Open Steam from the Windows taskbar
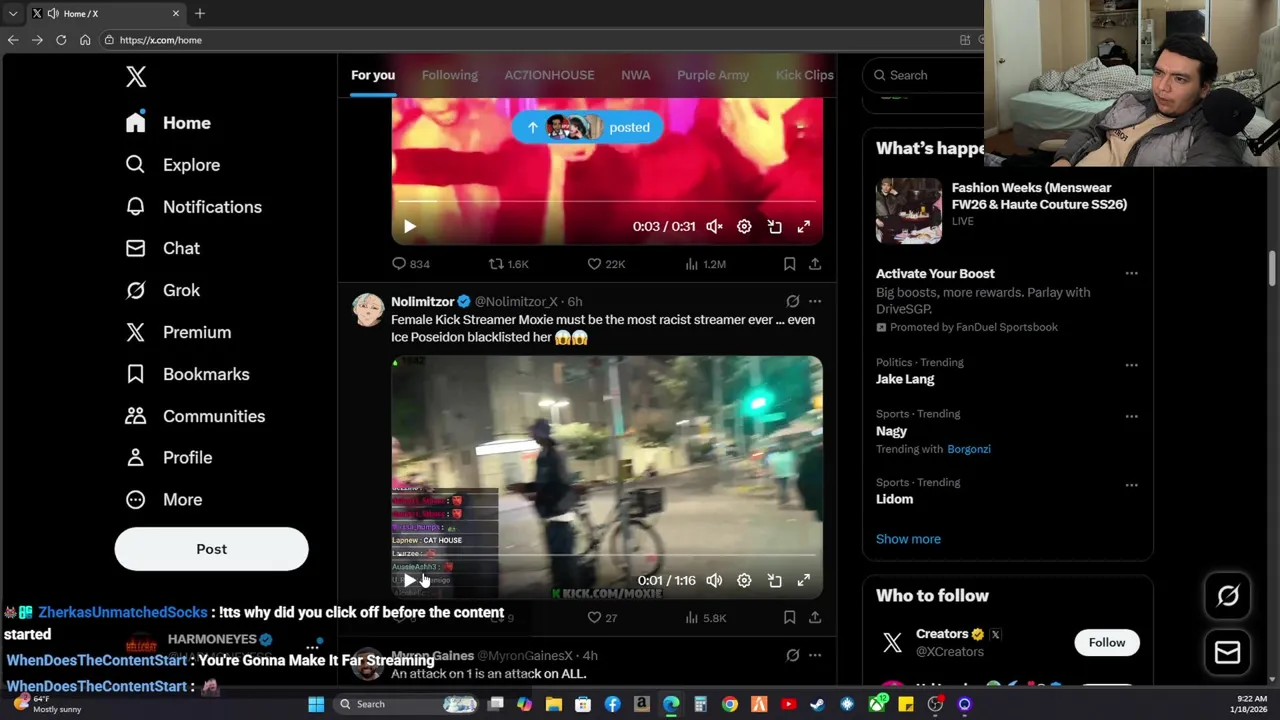 [817, 704]
